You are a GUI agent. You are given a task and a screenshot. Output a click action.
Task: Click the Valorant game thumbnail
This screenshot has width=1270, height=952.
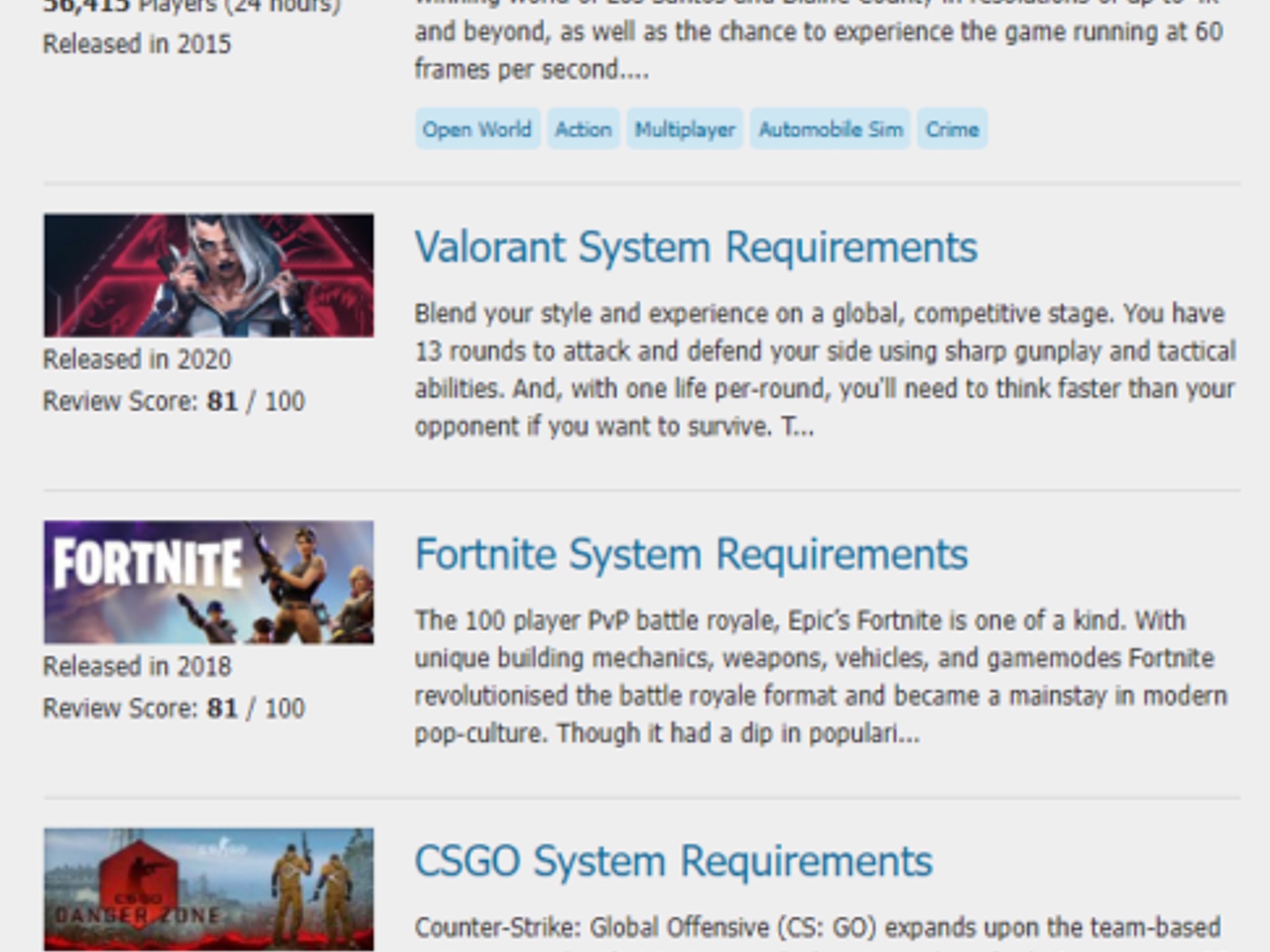pos(208,275)
